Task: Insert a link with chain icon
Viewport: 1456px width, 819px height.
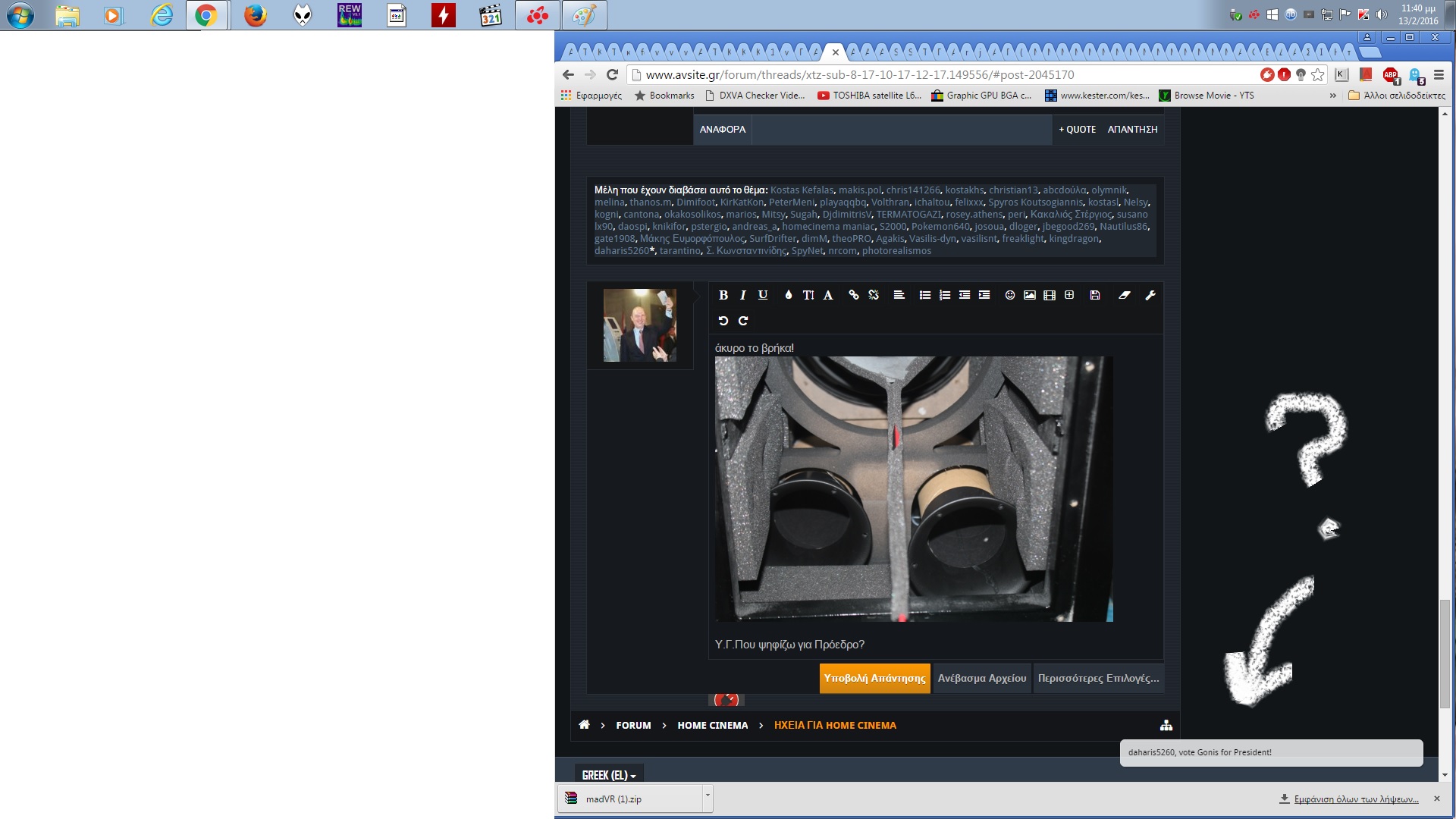Action: pos(854,295)
